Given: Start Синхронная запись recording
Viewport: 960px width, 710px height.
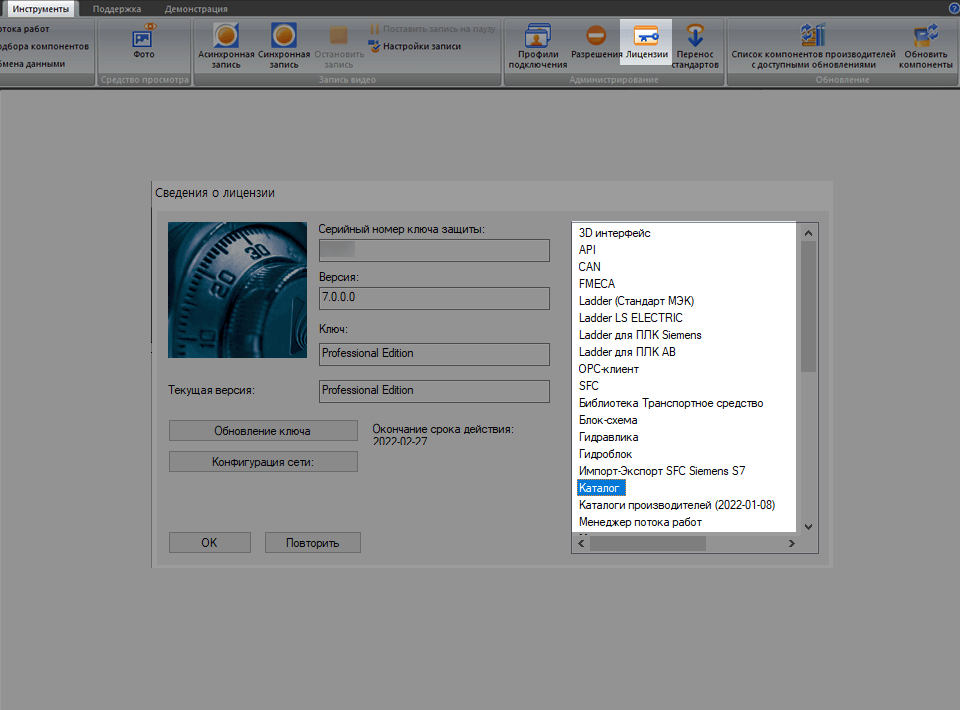Looking at the screenshot, I should [x=284, y=37].
